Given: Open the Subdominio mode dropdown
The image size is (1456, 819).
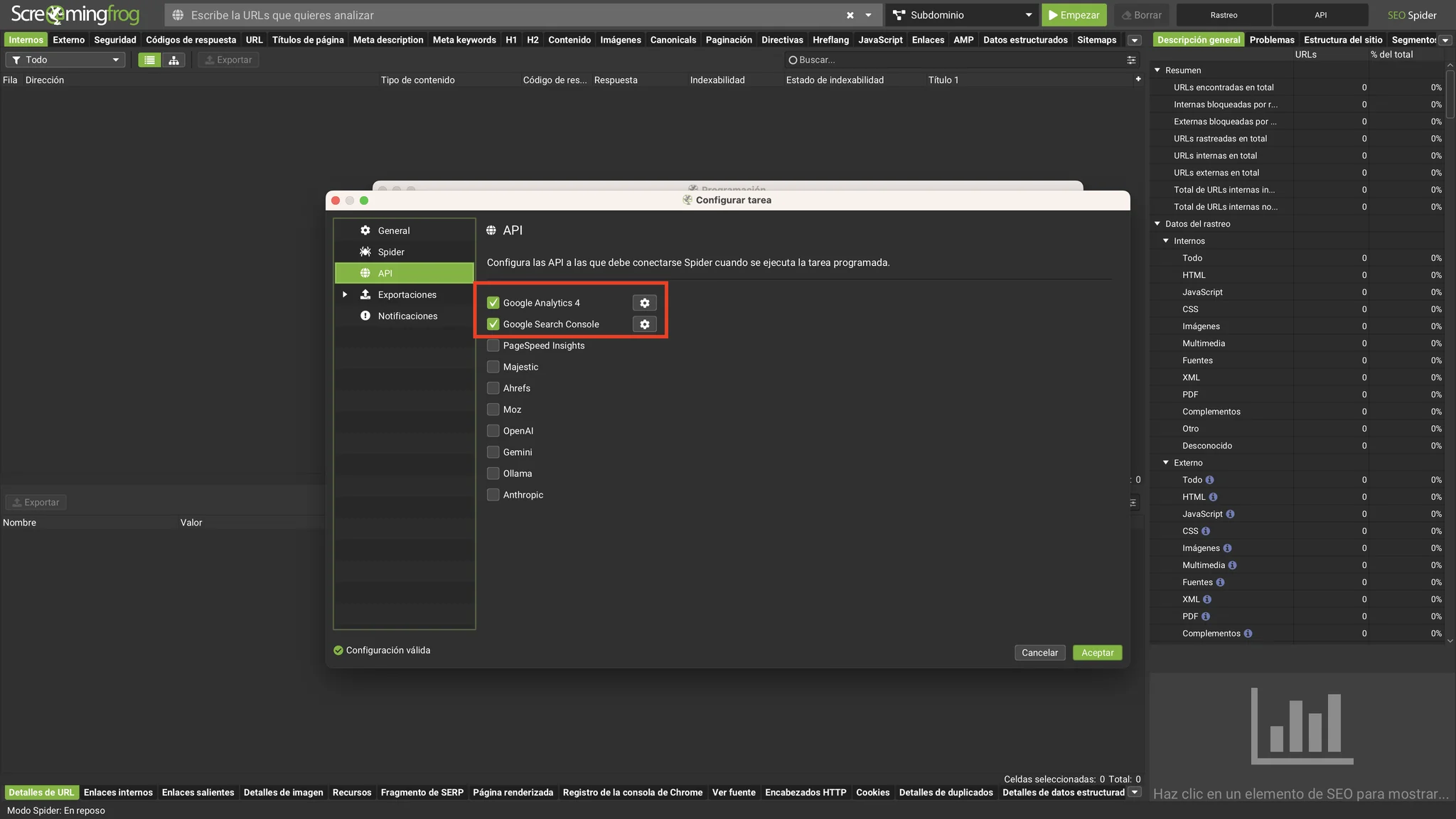Looking at the screenshot, I should 963,15.
